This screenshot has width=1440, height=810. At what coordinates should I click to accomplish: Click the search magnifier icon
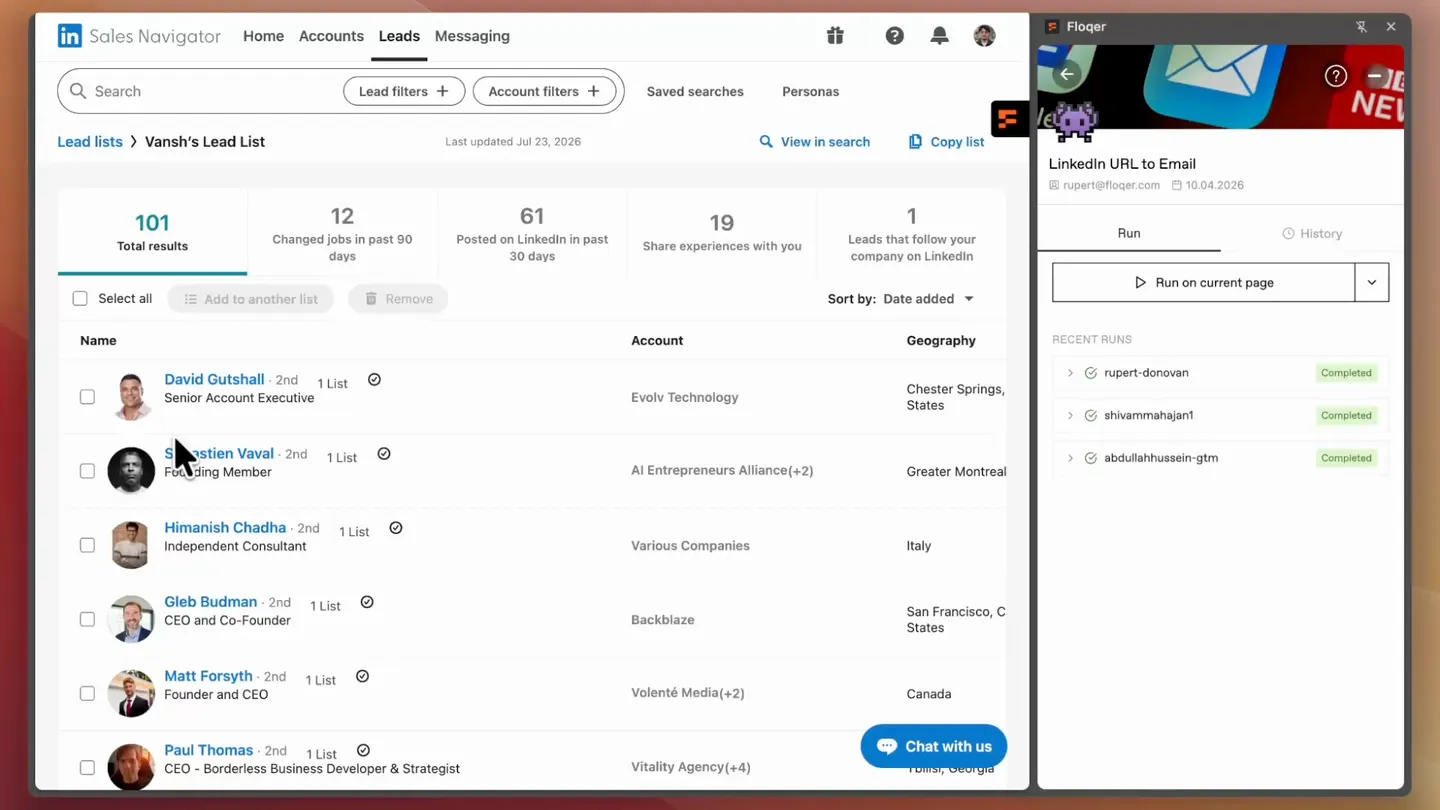coord(78,91)
